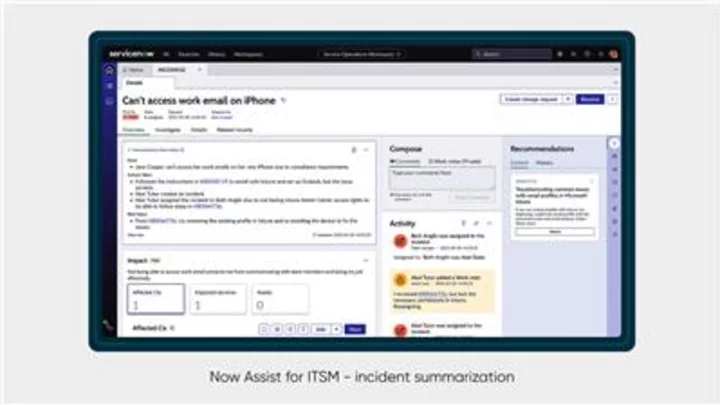
Task: Open the Content tab in Recommendations
Action: click(519, 163)
